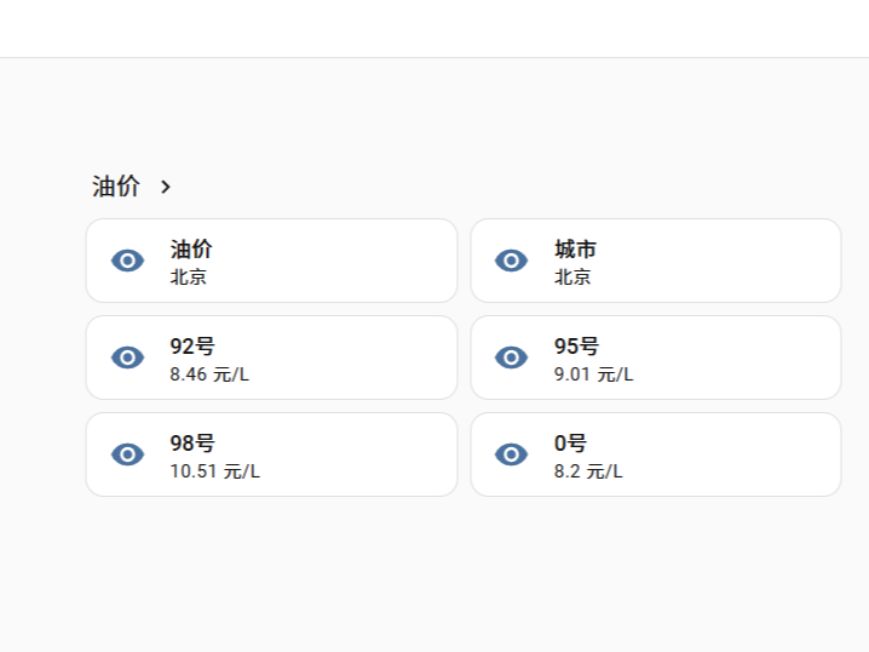Open the 油价 section header title
This screenshot has width=869, height=652.
click(x=116, y=187)
